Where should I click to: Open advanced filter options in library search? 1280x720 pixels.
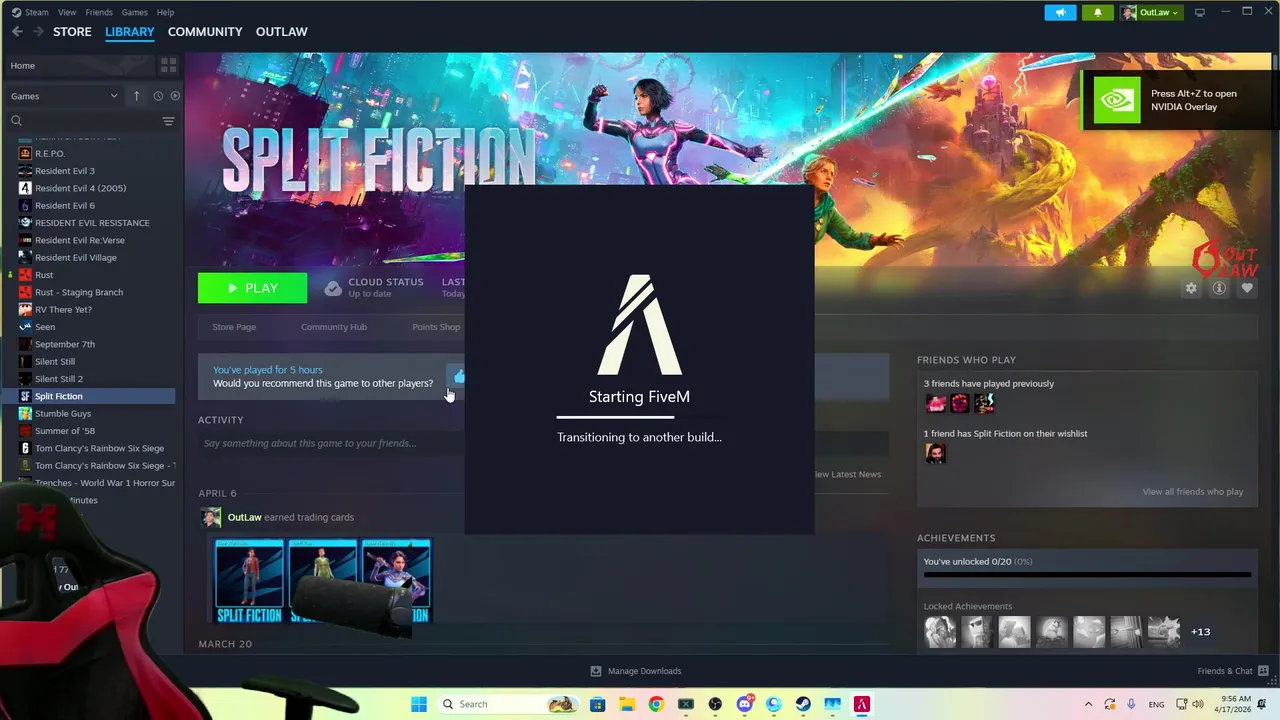click(x=168, y=121)
